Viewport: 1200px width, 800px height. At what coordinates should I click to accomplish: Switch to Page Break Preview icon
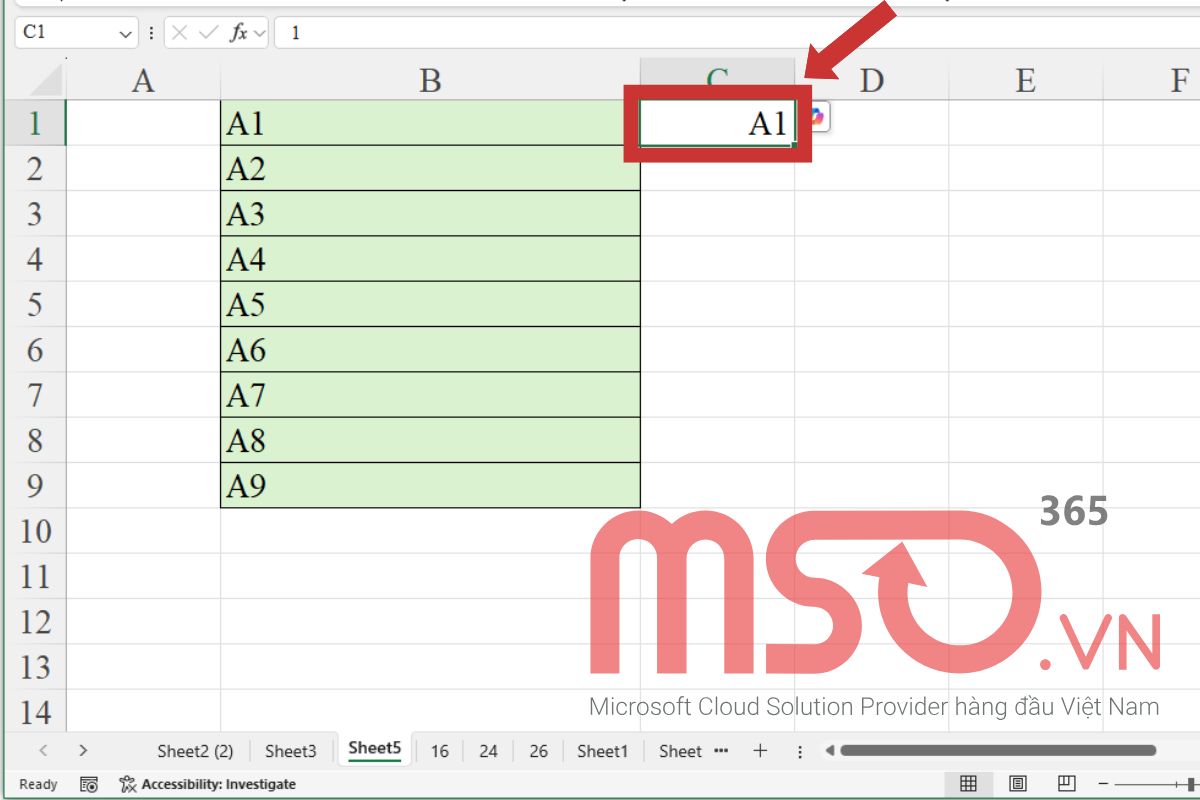point(1067,784)
